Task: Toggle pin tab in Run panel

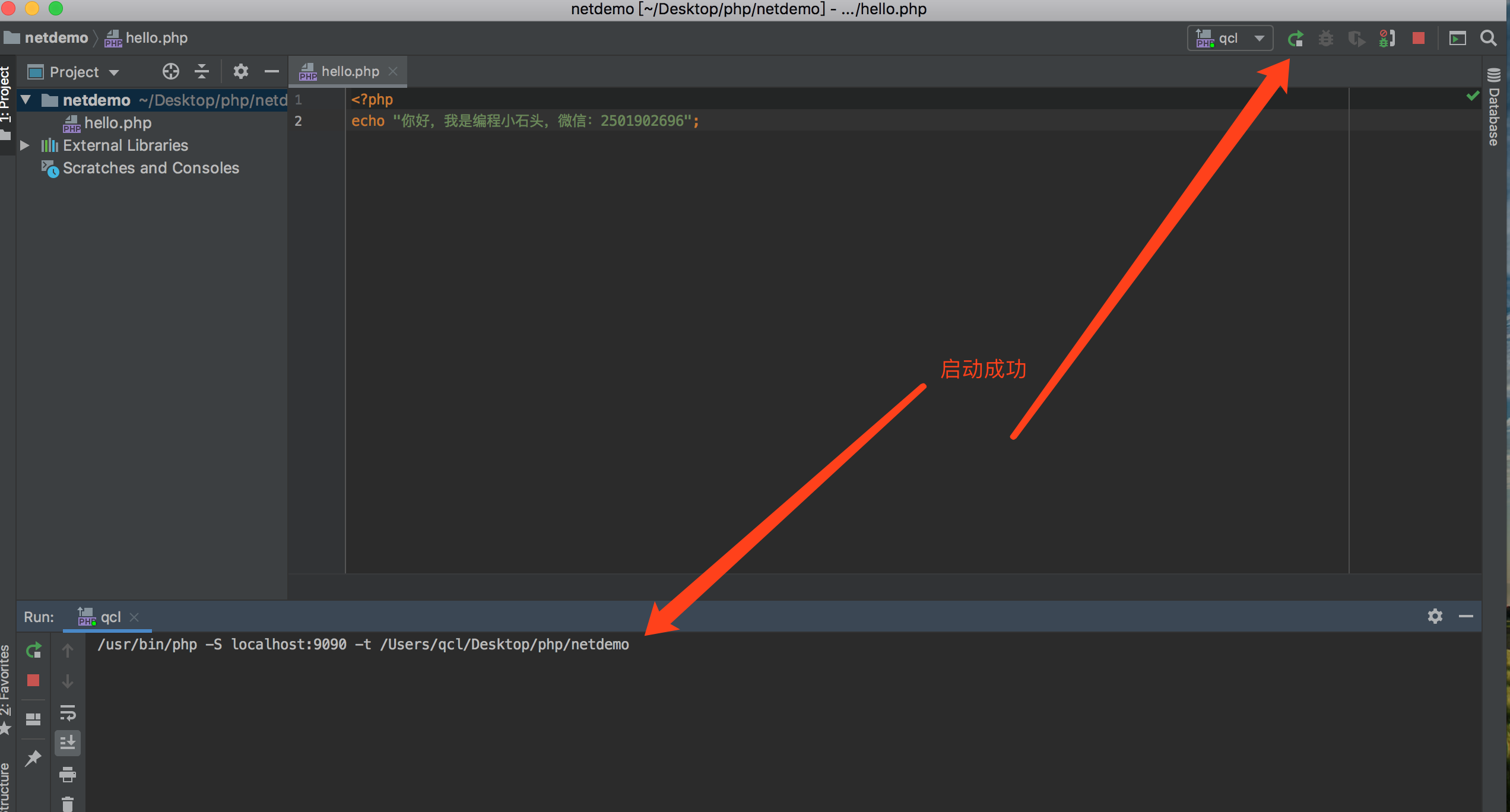Action: pos(33,758)
